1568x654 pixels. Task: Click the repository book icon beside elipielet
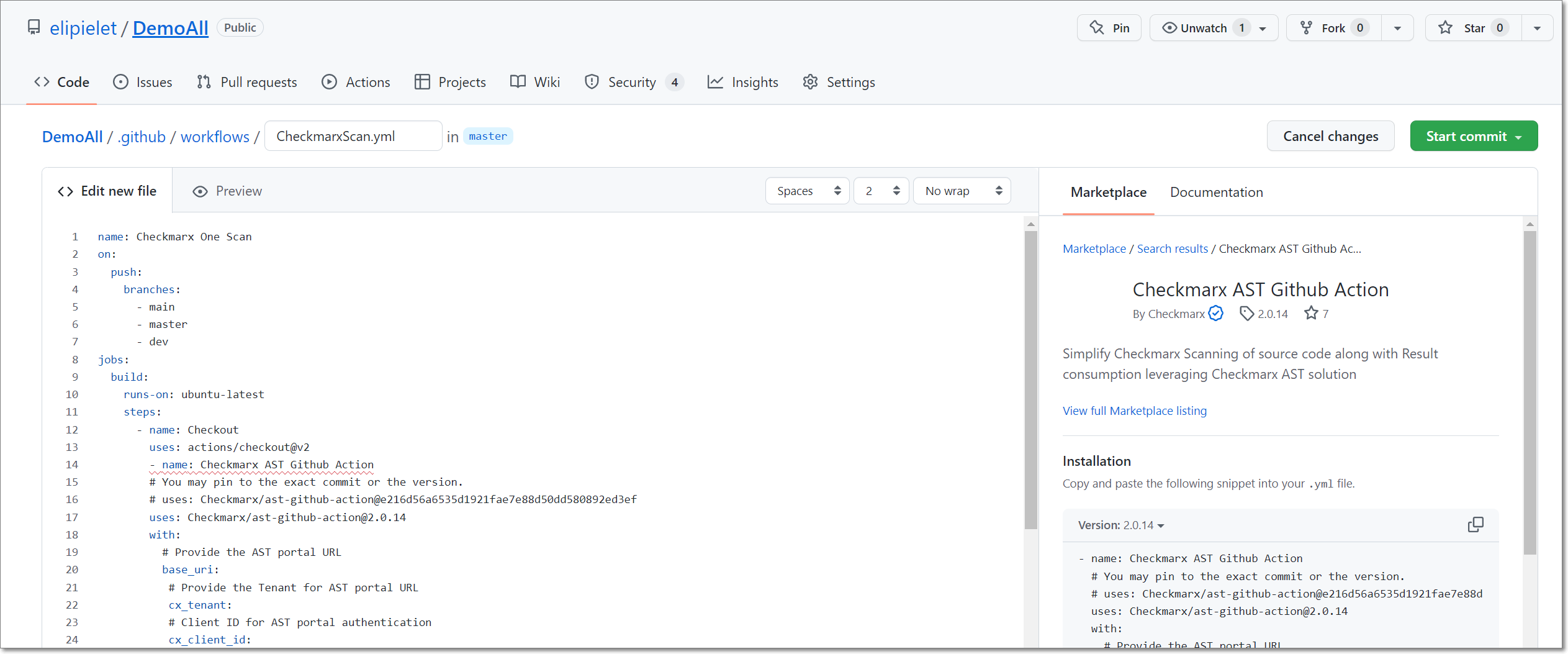(34, 27)
